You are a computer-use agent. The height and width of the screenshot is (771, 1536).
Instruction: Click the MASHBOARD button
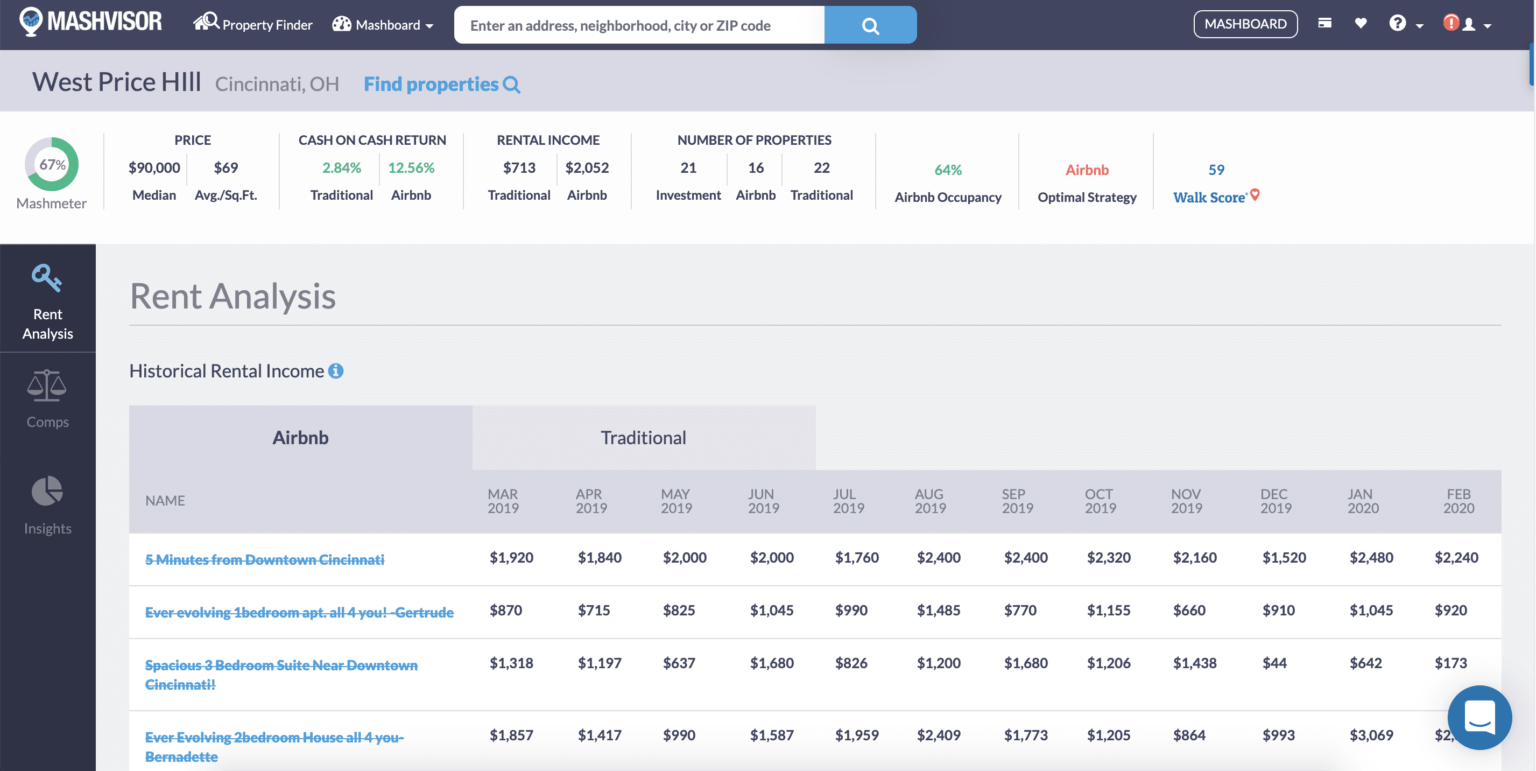point(1245,23)
